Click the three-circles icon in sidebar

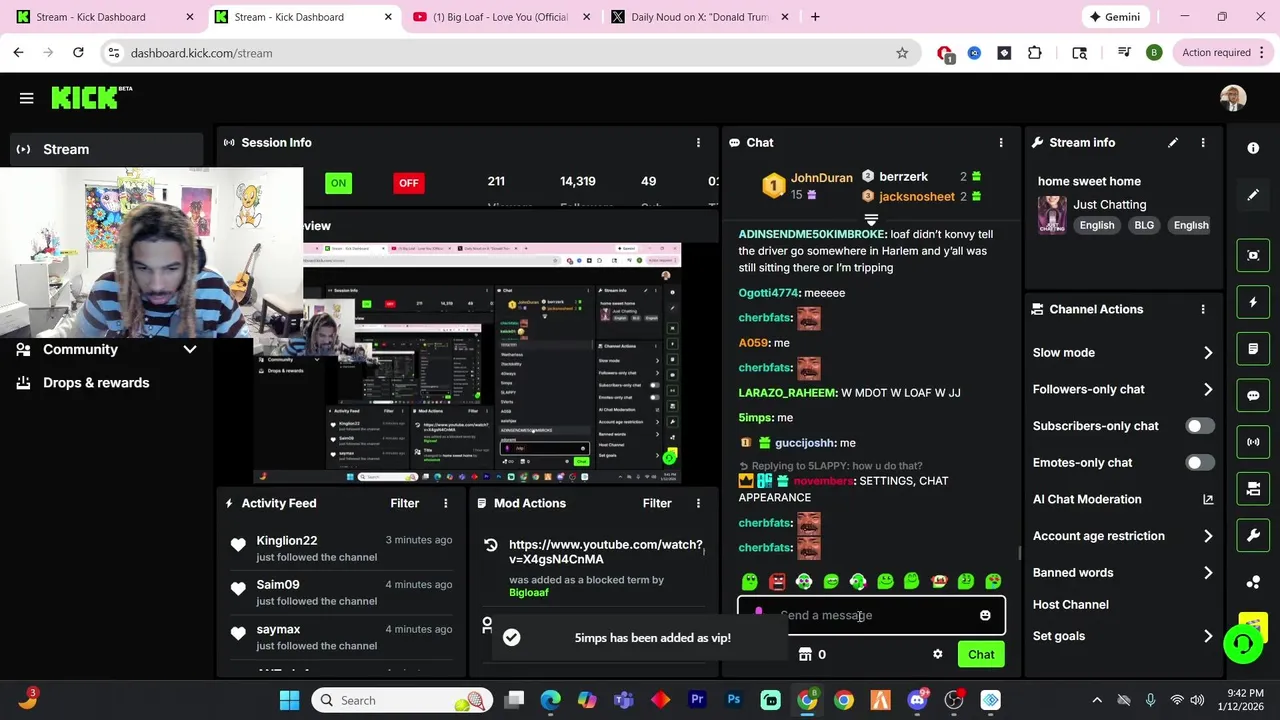click(x=1253, y=582)
